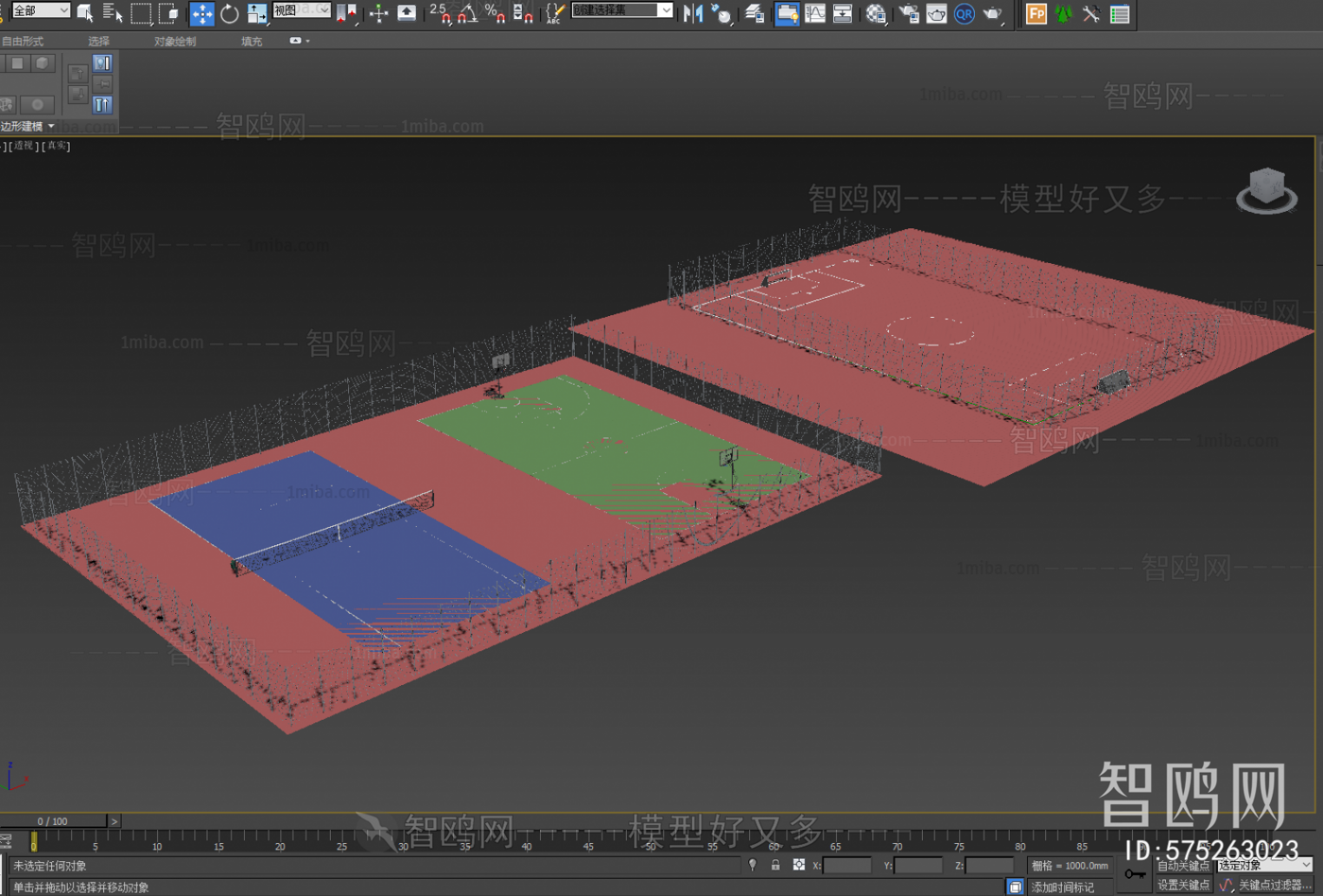Screen dimensions: 1323x896
Task: Click Render Production teapot icon
Action: (x=992, y=13)
